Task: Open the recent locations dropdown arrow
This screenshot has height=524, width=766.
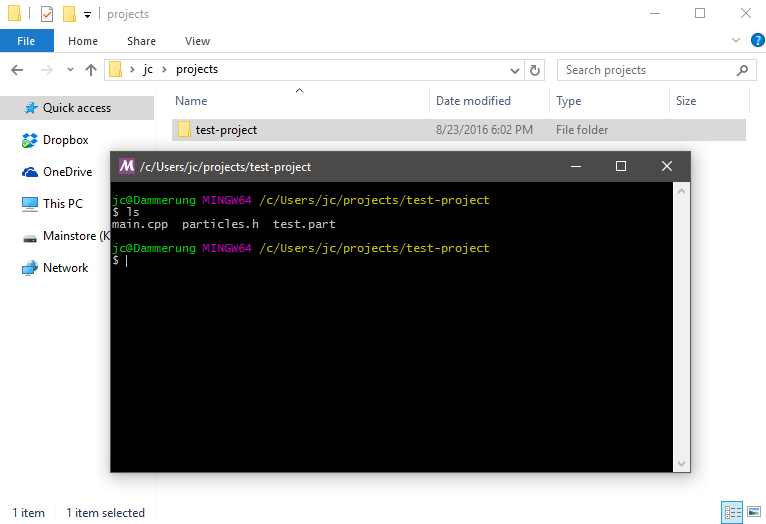Action: [69, 70]
